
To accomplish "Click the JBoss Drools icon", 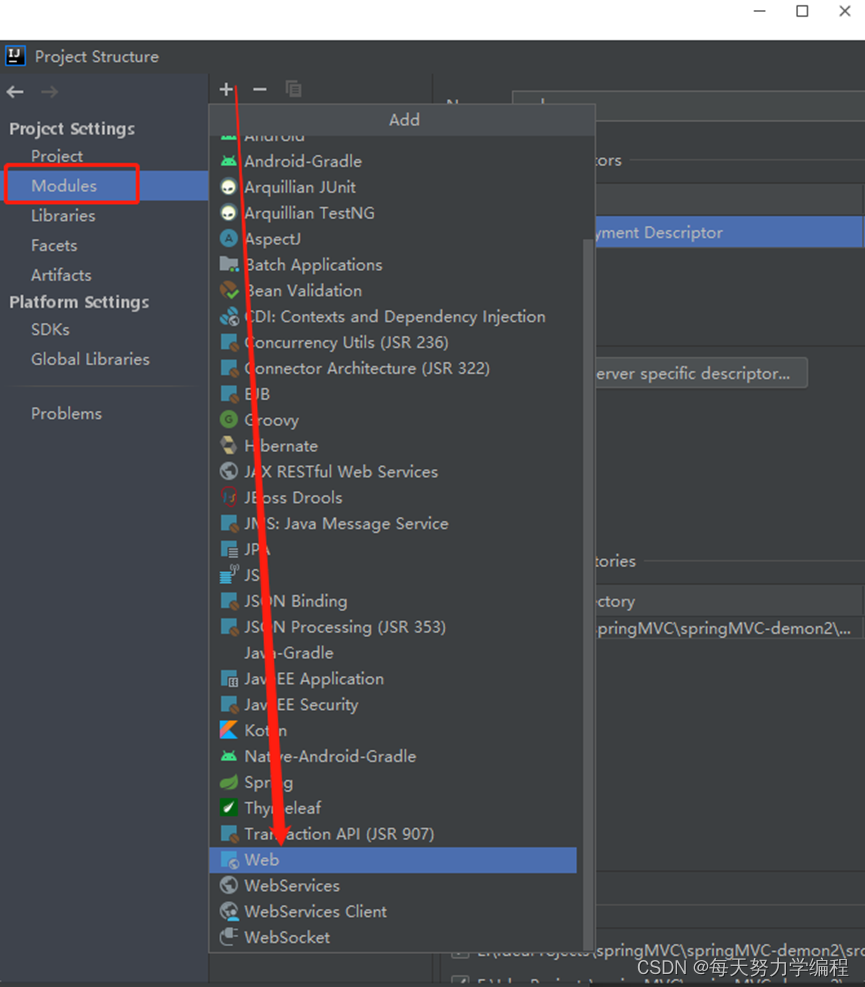I will (x=229, y=497).
